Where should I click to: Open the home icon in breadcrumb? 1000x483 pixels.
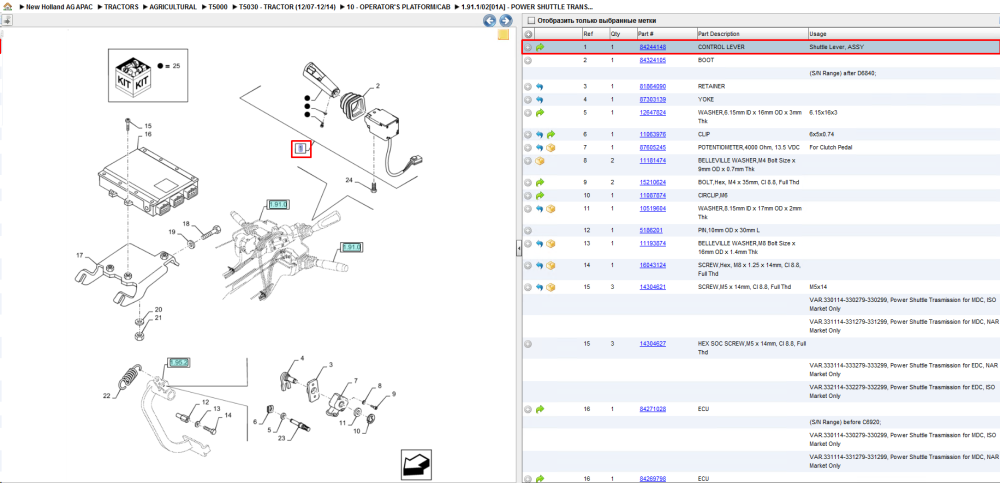pyautogui.click(x=7, y=6)
